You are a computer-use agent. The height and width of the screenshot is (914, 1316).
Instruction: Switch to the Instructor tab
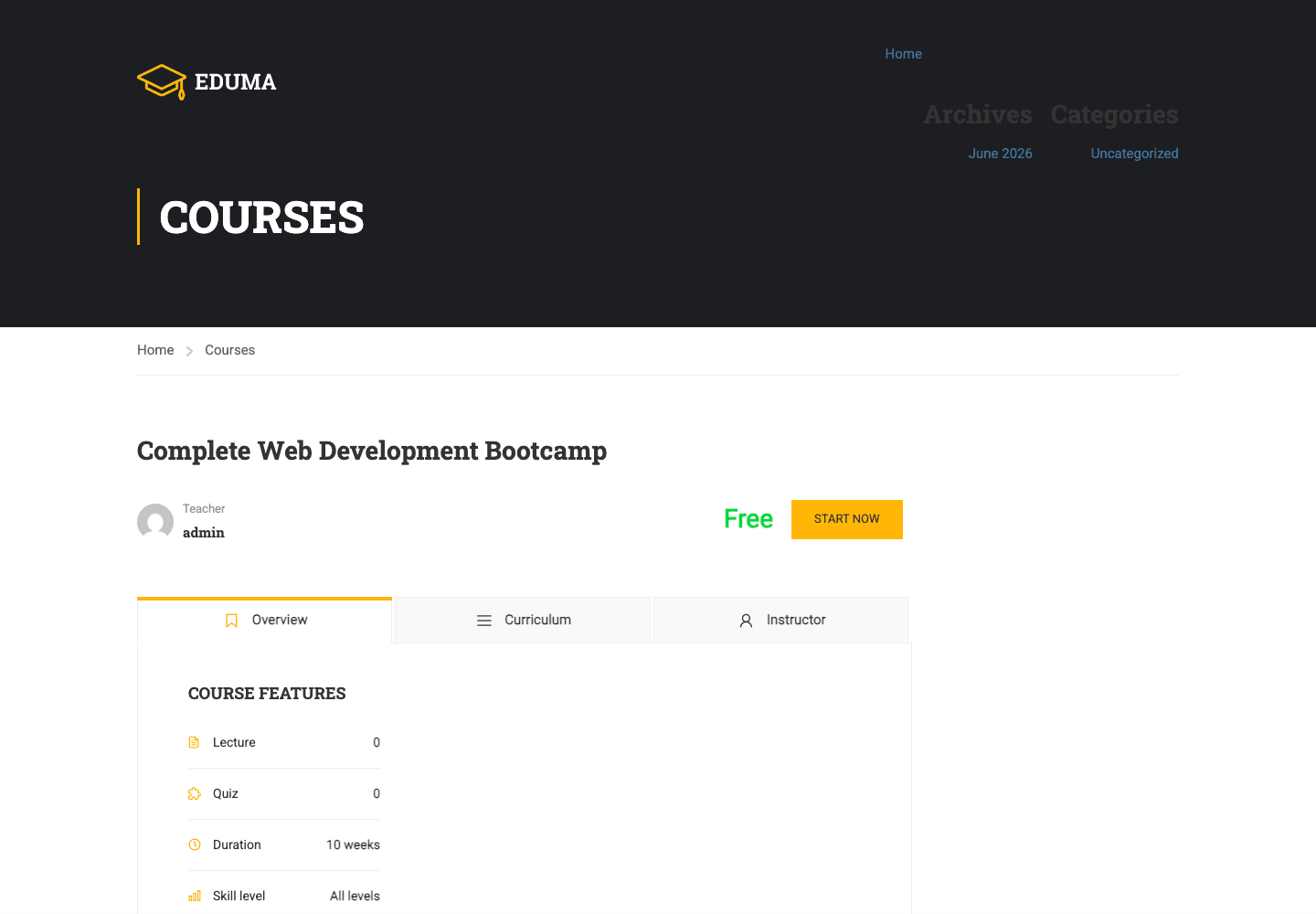pyautogui.click(x=781, y=620)
